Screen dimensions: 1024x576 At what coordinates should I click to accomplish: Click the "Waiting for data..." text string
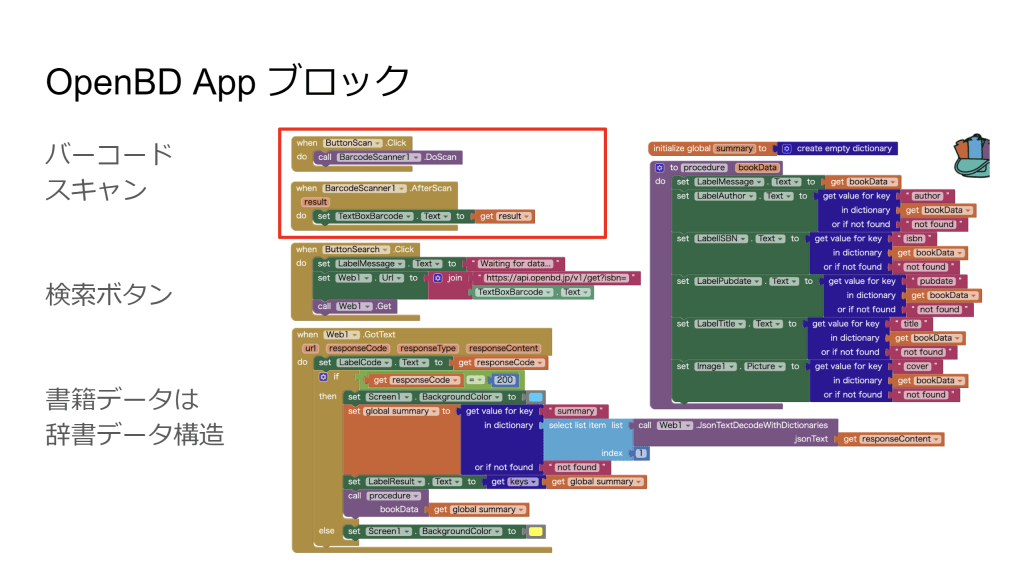[x=516, y=264]
